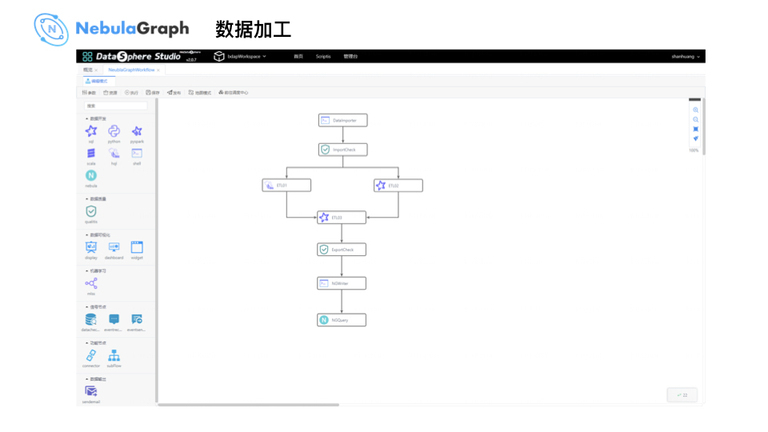768x432 pixels.
Task: Select the widget node icon
Action: click(137, 247)
